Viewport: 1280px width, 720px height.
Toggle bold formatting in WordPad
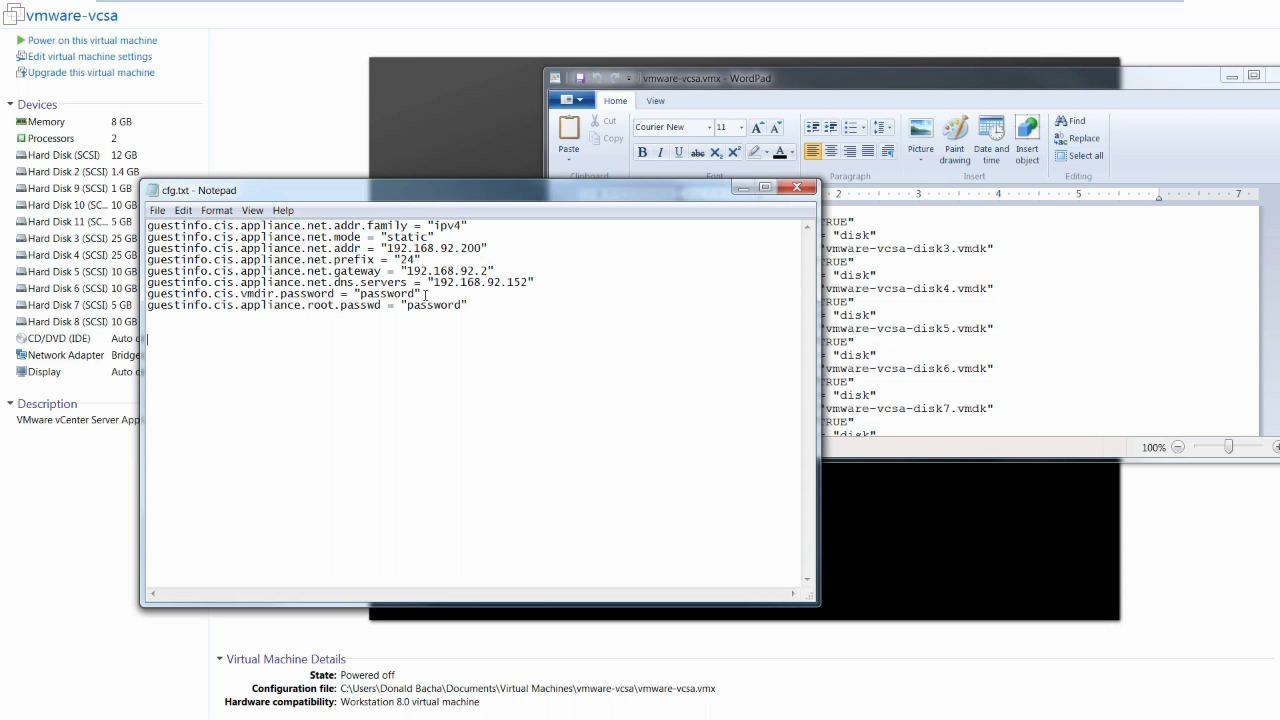pyautogui.click(x=642, y=153)
